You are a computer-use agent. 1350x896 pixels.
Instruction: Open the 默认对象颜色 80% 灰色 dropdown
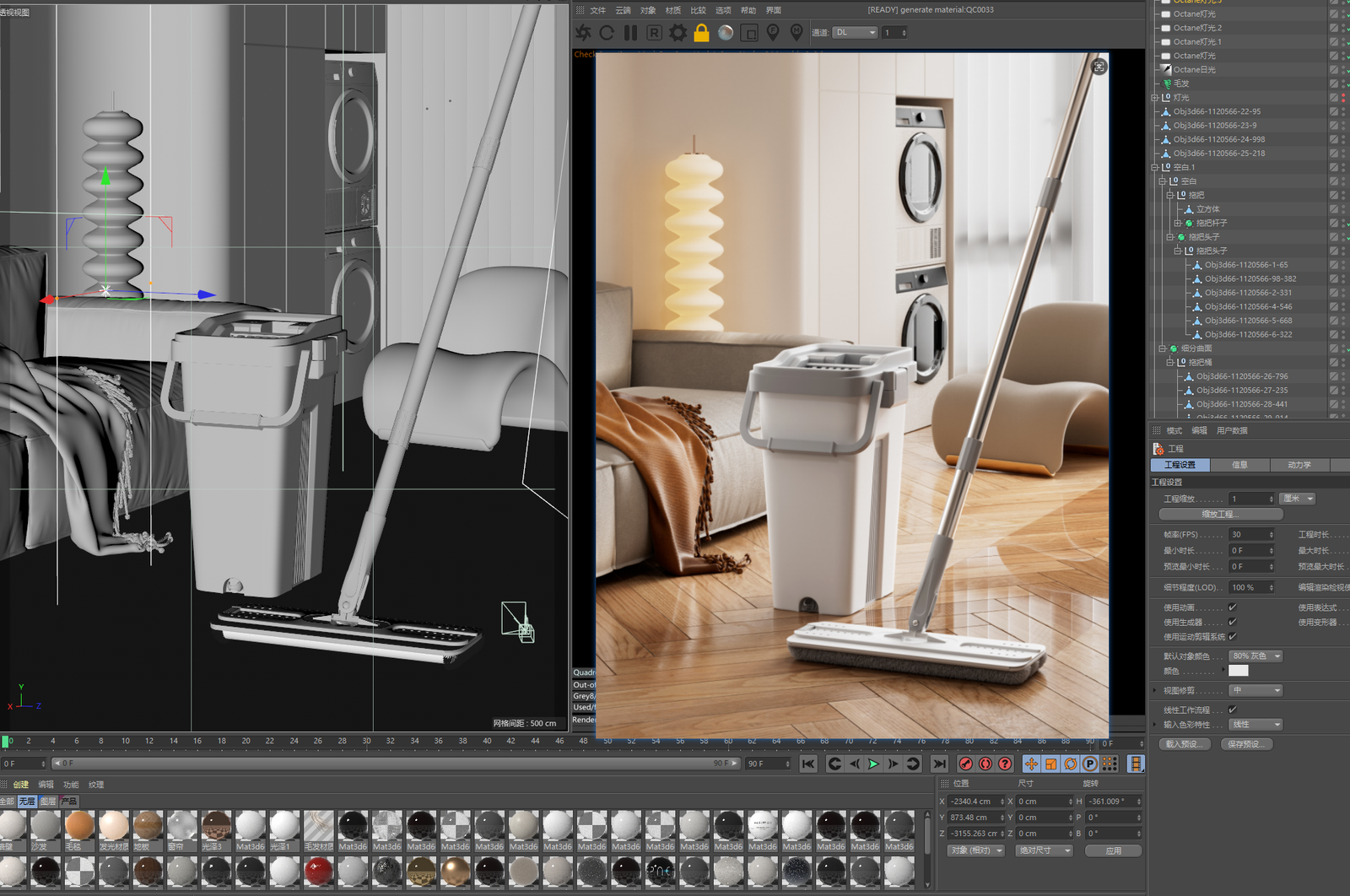click(1255, 656)
